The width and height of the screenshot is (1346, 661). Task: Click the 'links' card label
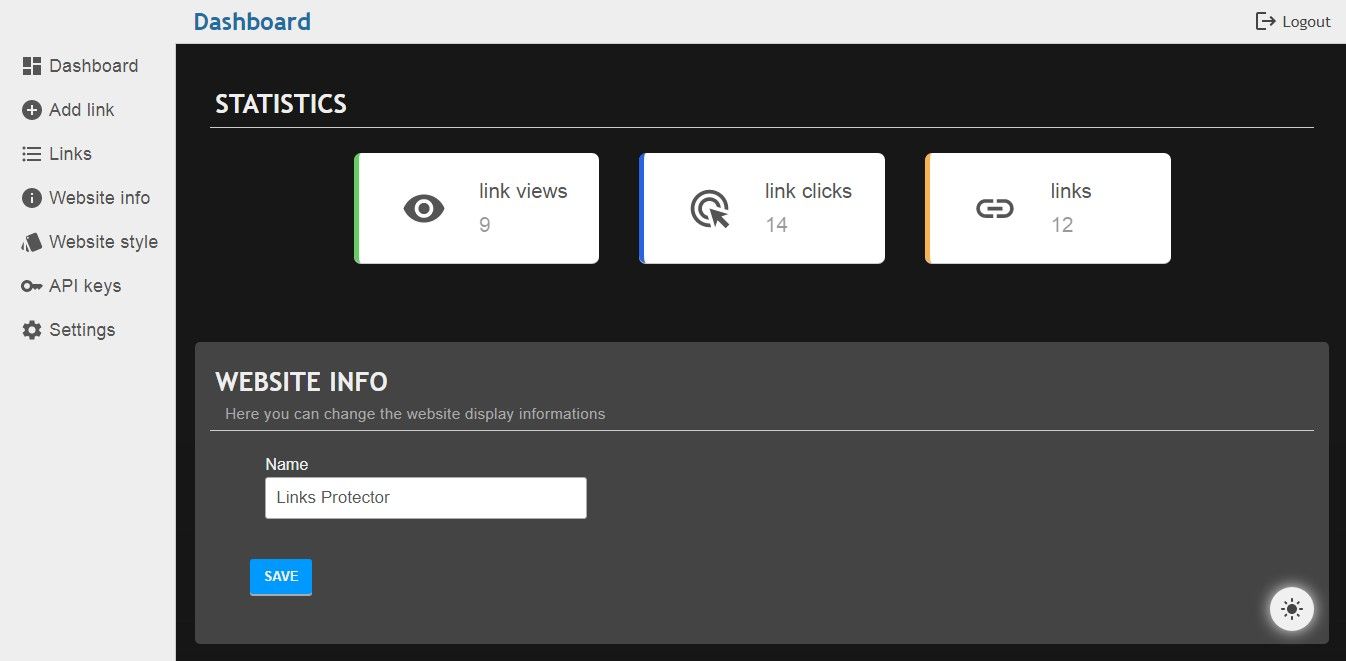click(x=1071, y=191)
